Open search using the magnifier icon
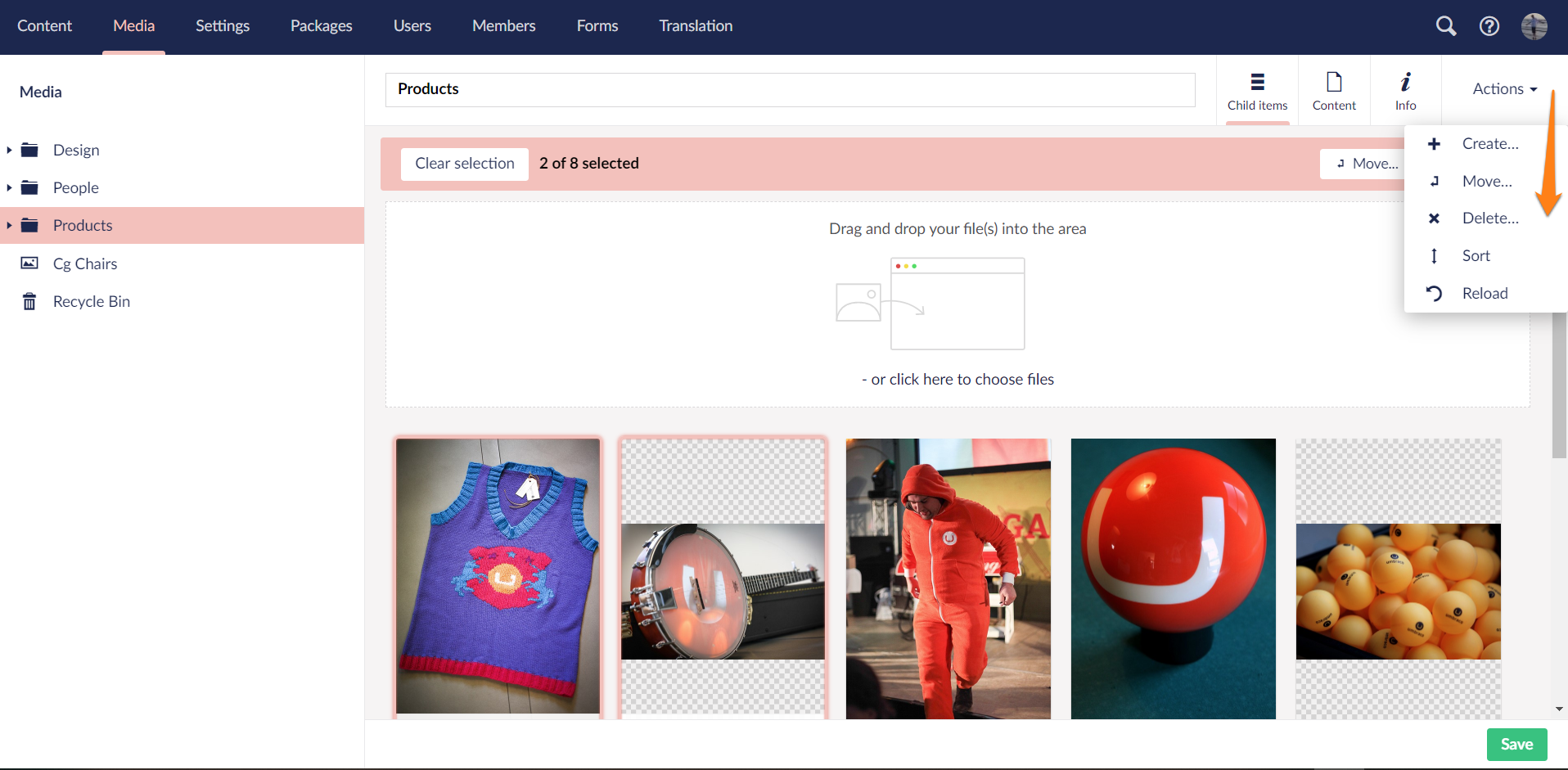The height and width of the screenshot is (770, 1568). coord(1445,25)
